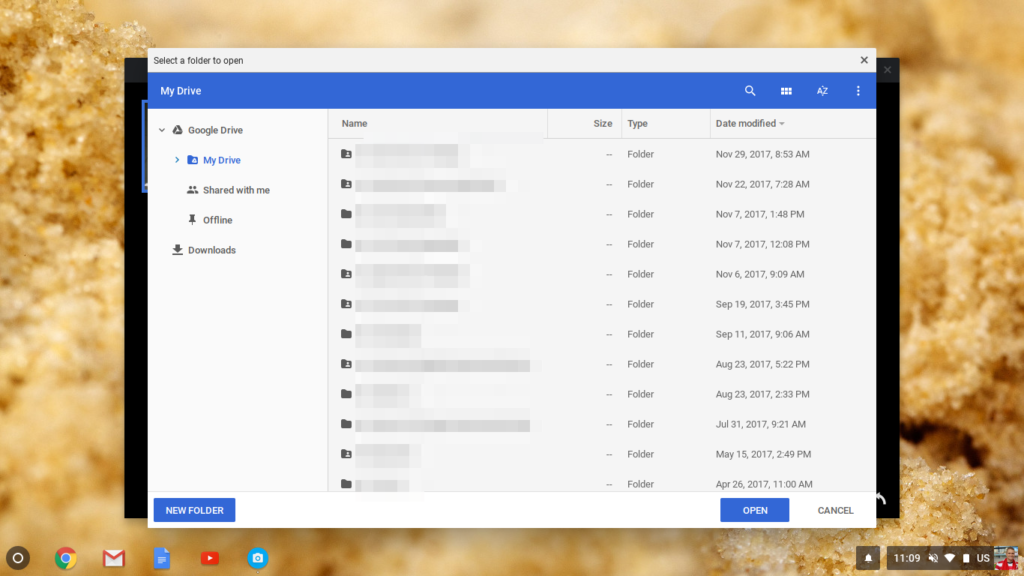Collapse the Google Drive tree entry
Image resolution: width=1024 pixels, height=576 pixels.
click(161, 129)
